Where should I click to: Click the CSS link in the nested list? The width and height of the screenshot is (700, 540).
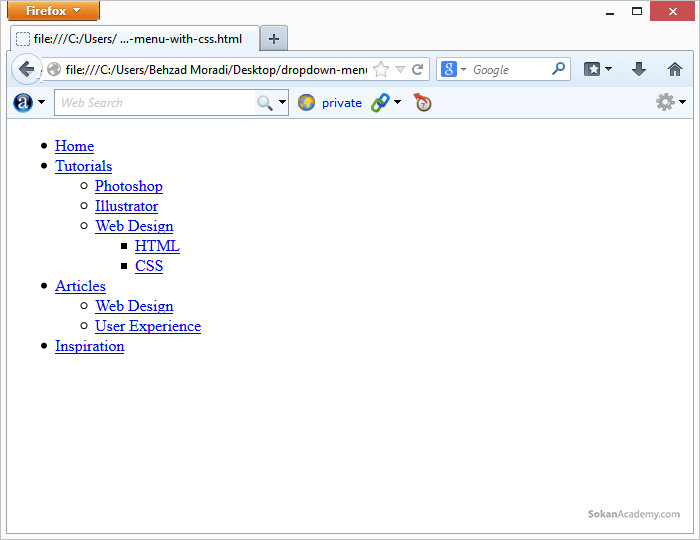(x=148, y=266)
